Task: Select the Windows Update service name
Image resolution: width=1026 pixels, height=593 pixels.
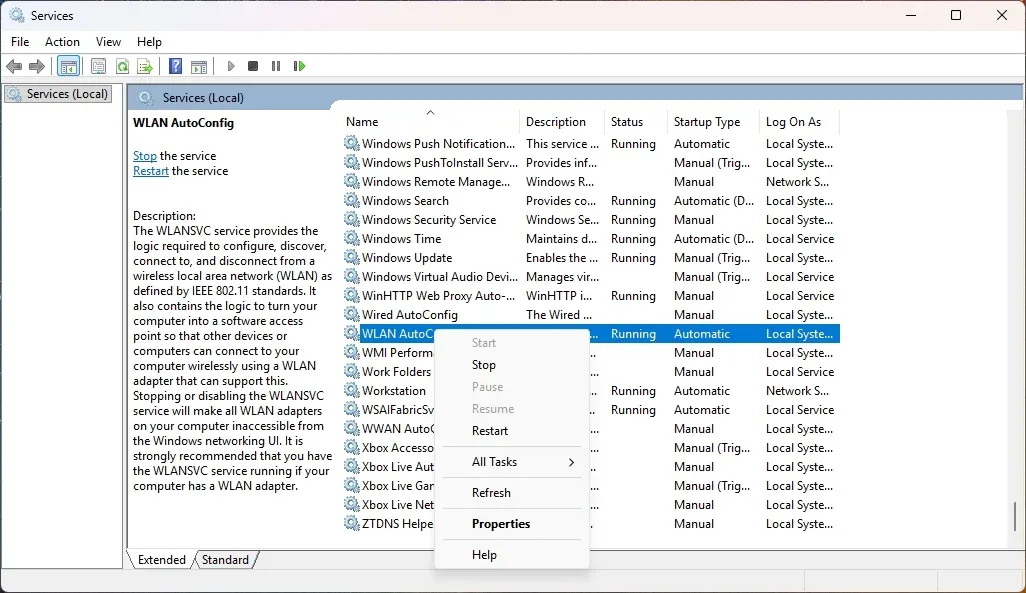Action: click(407, 258)
